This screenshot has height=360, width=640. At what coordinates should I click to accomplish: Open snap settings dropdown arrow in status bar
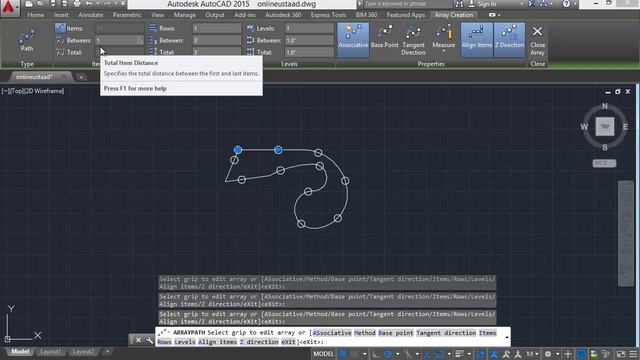(x=364, y=354)
